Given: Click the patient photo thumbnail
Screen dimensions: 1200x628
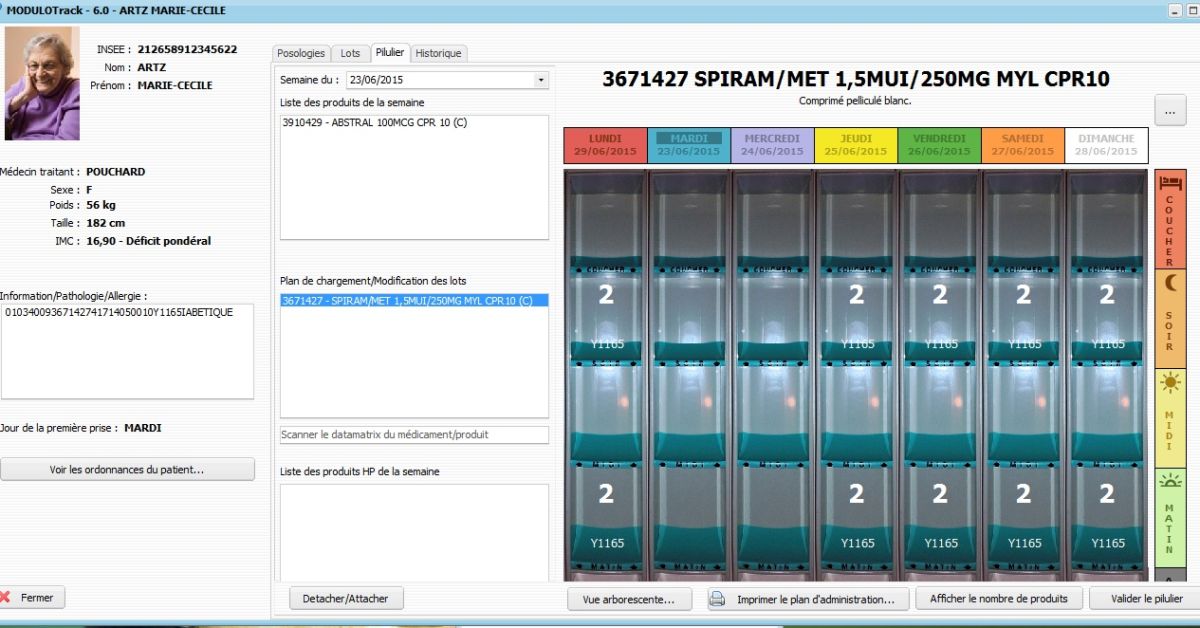Looking at the screenshot, I should [42, 84].
